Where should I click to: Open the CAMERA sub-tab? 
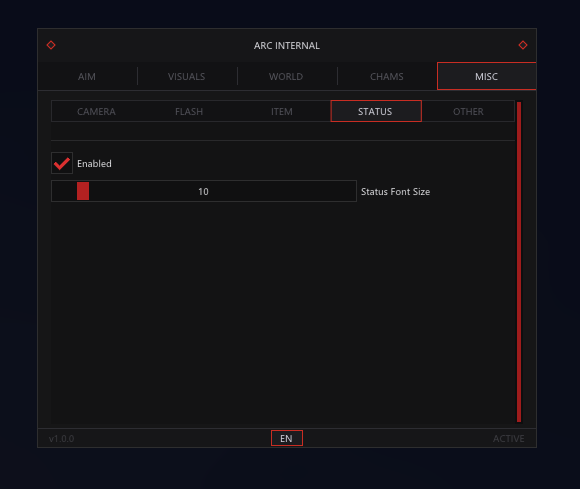(x=96, y=111)
